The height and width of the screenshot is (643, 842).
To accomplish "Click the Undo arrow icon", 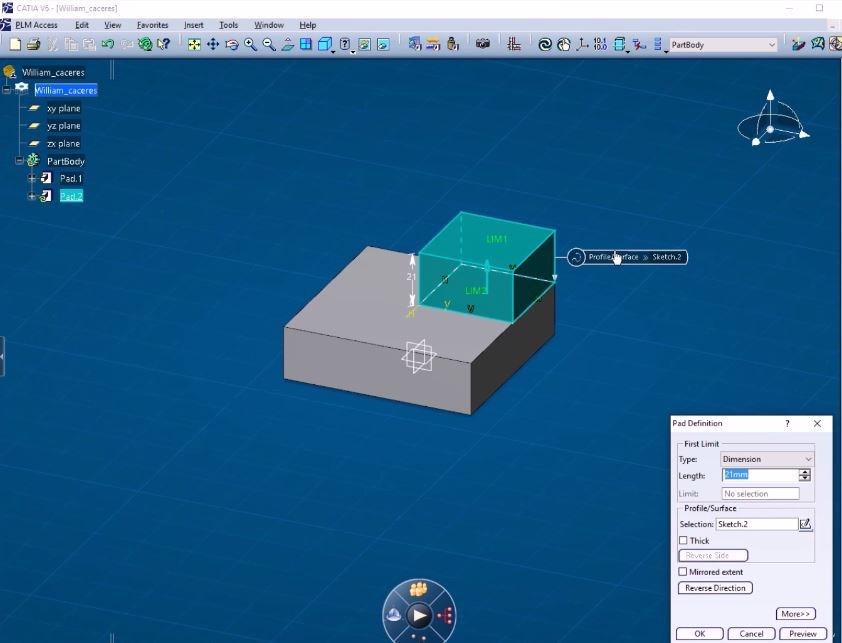I will coord(106,44).
